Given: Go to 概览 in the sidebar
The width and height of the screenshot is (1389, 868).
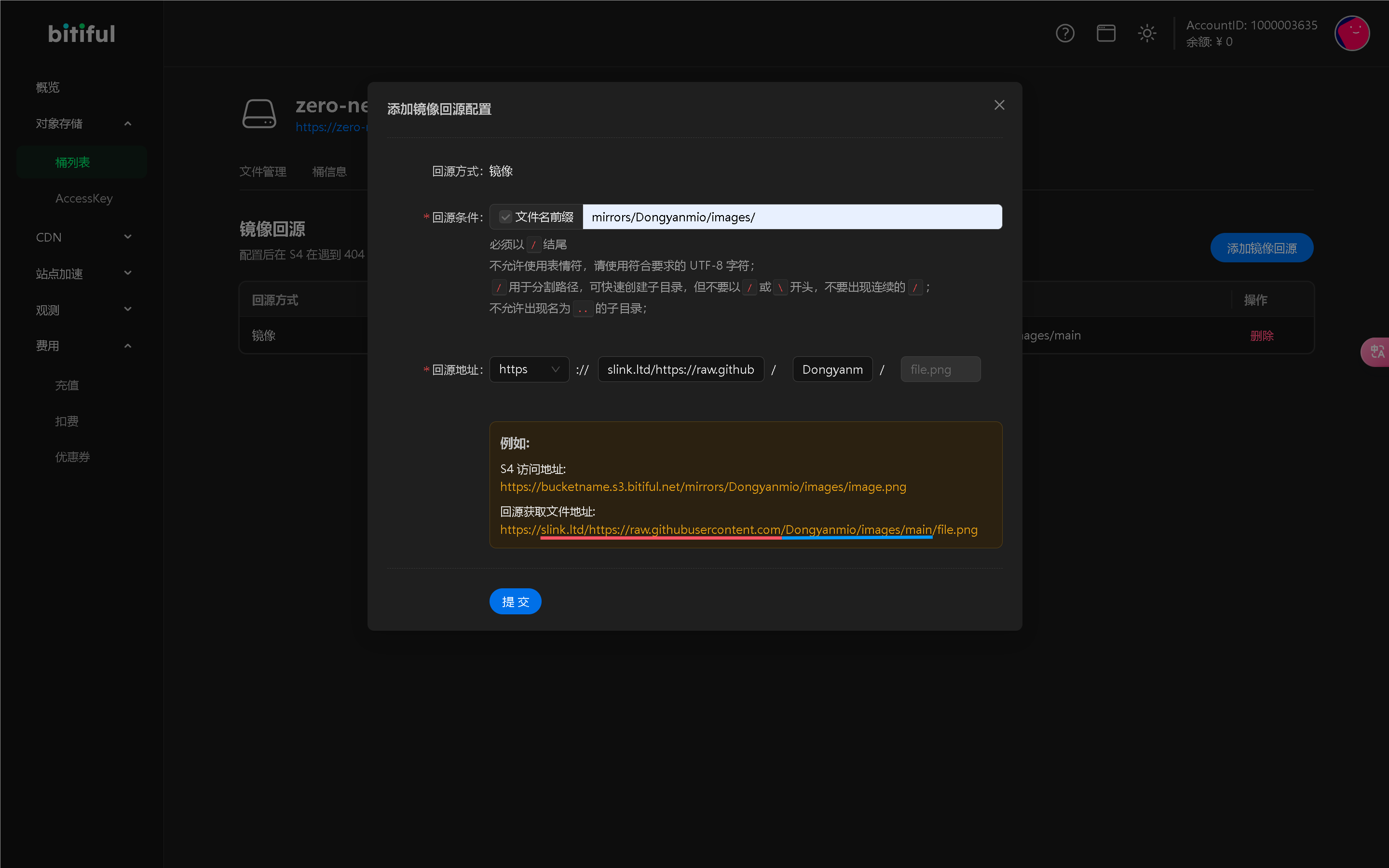Looking at the screenshot, I should coord(48,87).
